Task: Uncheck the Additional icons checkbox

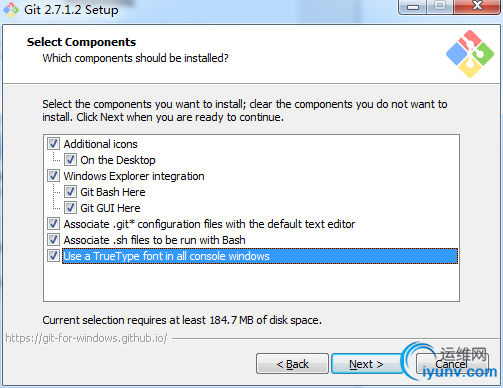Action: [x=53, y=144]
